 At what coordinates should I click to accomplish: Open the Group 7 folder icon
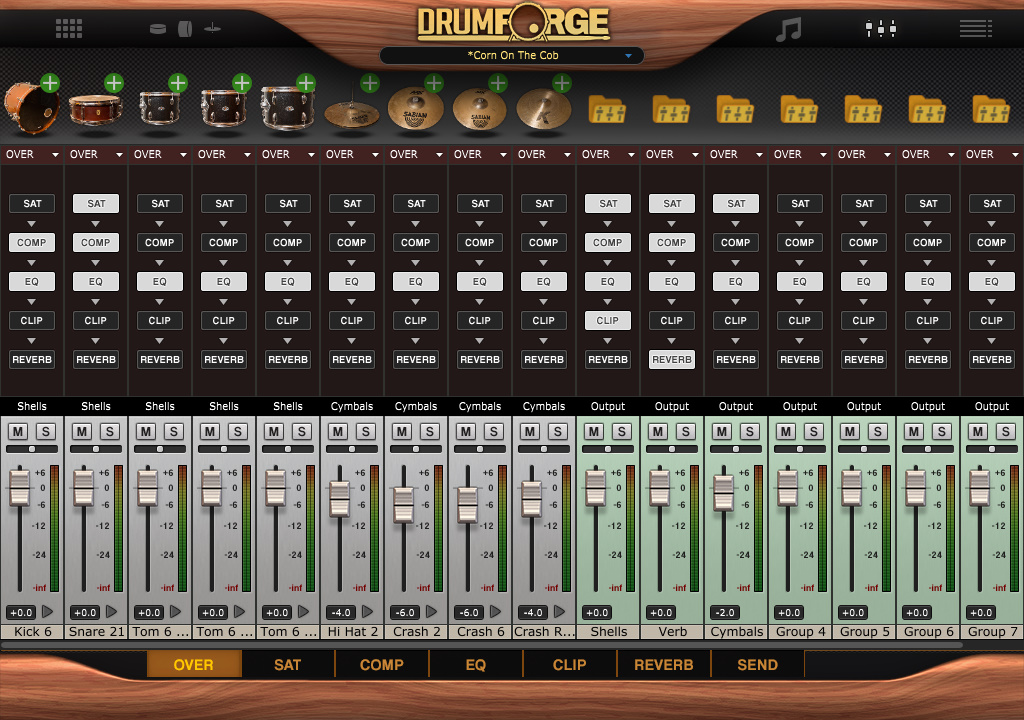(991, 109)
